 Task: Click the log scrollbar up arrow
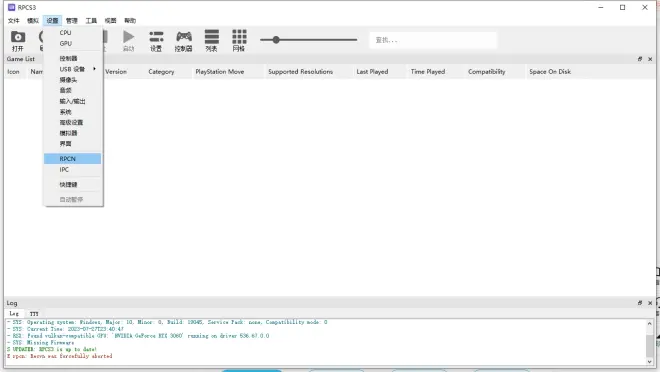(649, 323)
